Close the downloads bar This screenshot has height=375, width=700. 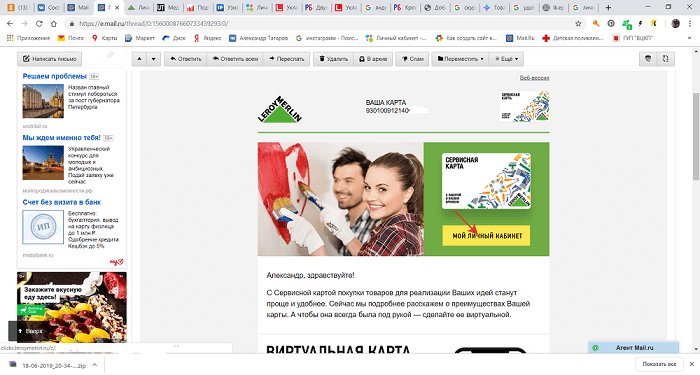pyautogui.click(x=692, y=364)
